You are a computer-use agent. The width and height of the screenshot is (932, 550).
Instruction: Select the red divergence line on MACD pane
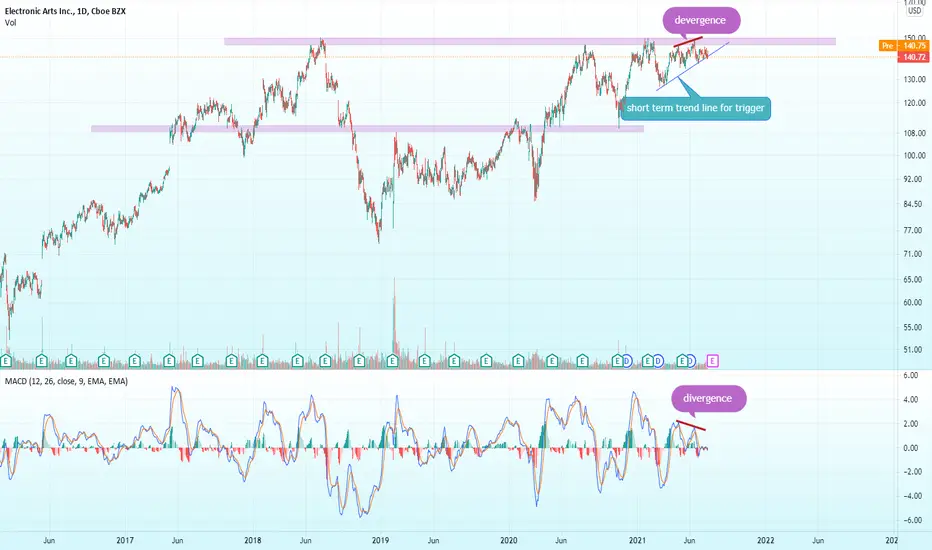[x=691, y=425]
